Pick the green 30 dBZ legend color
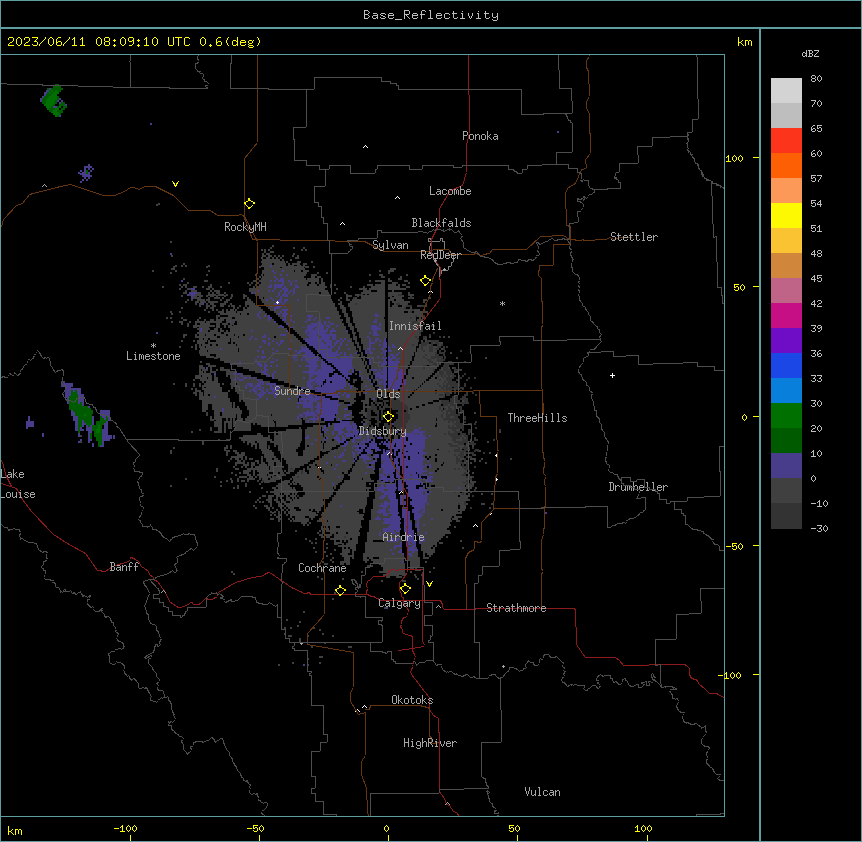 tap(786, 416)
